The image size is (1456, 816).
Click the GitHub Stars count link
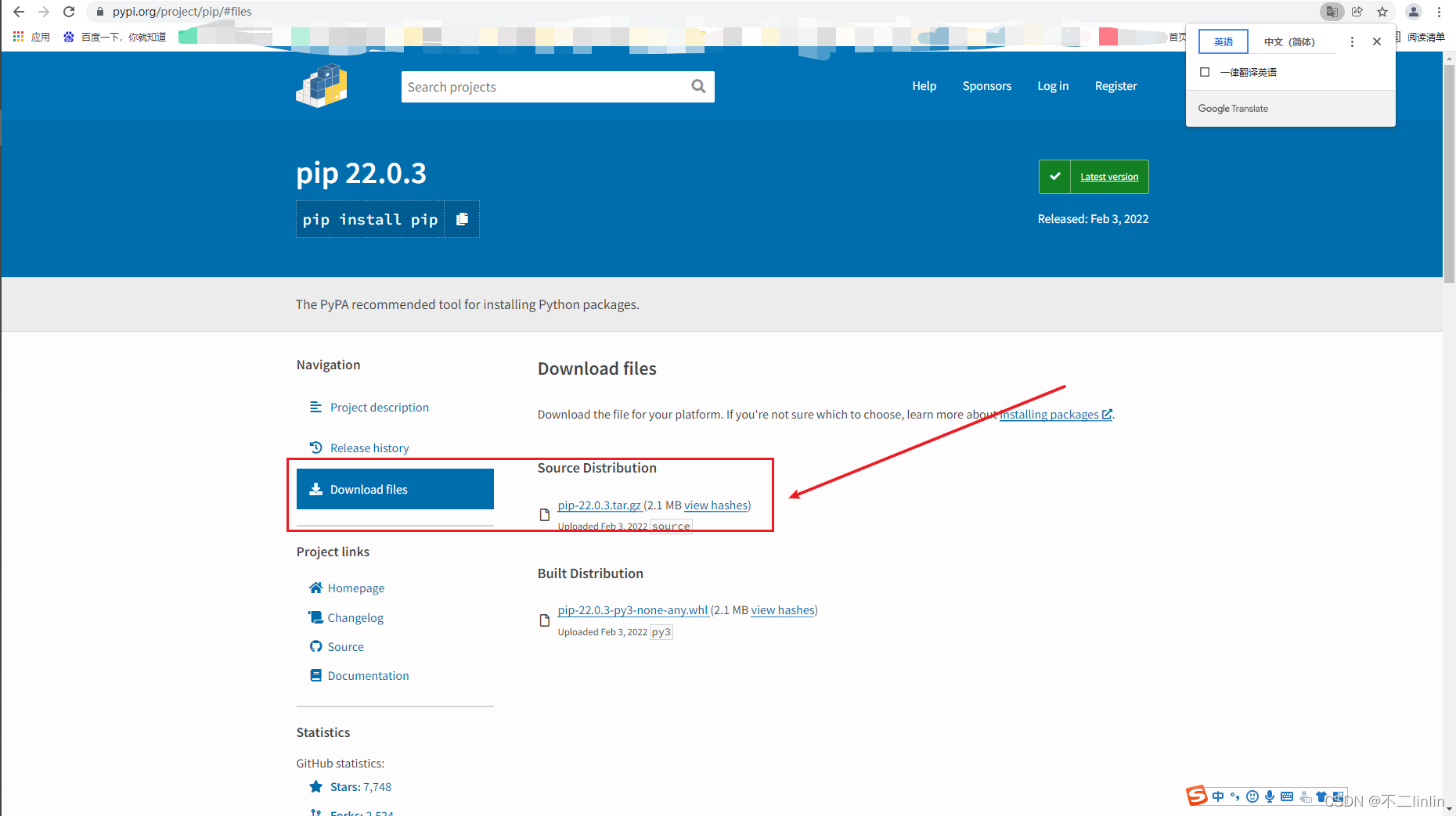coord(360,787)
